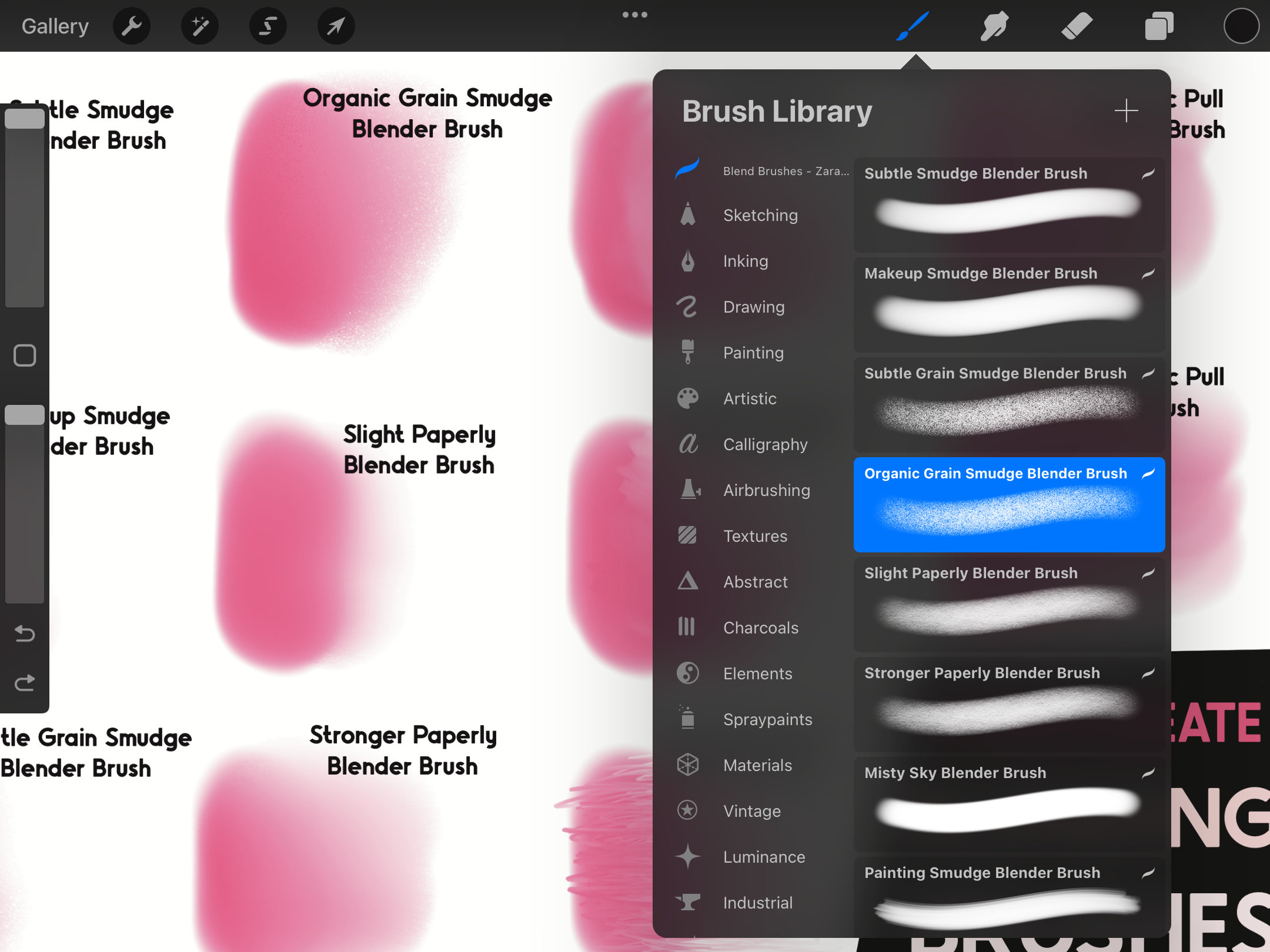Click the Abstract triangle icon
1270x952 pixels.
(x=687, y=581)
